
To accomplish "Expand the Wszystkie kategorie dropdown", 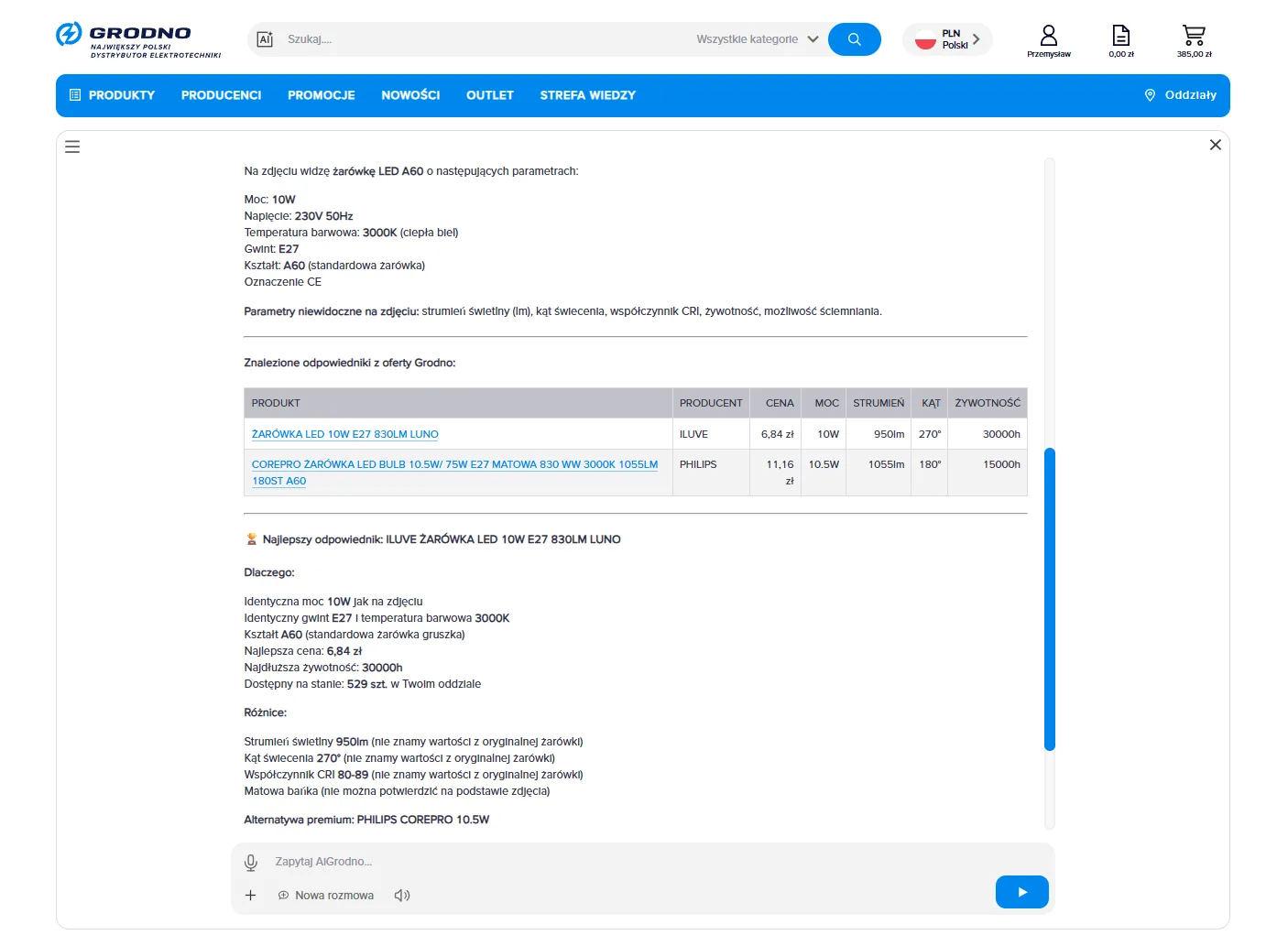I will click(x=758, y=39).
